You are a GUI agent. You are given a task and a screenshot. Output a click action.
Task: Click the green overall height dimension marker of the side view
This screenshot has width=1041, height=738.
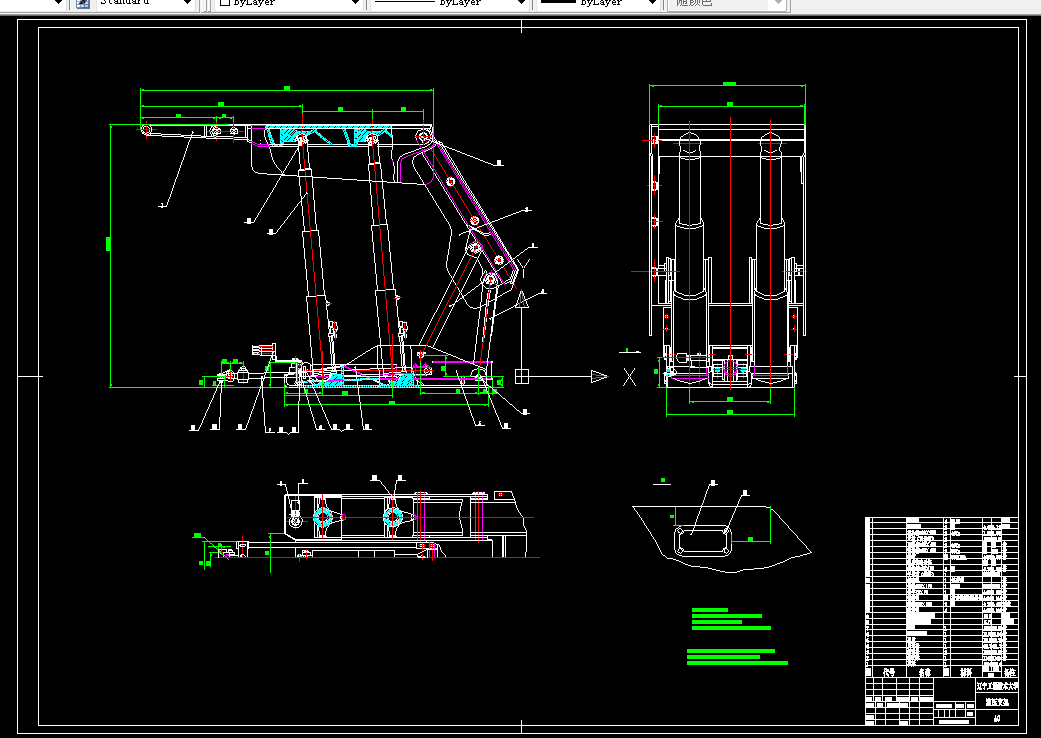(109, 244)
